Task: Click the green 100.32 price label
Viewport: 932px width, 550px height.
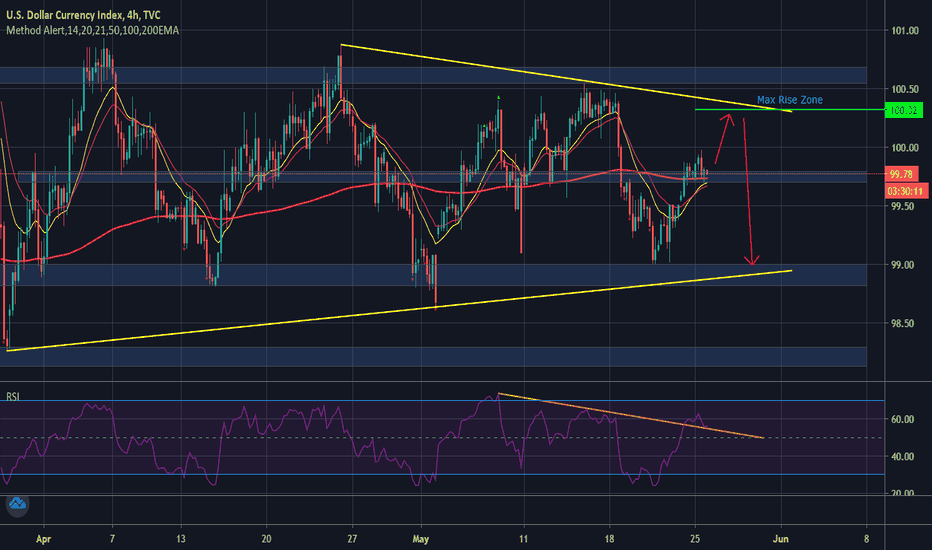Action: [903, 110]
